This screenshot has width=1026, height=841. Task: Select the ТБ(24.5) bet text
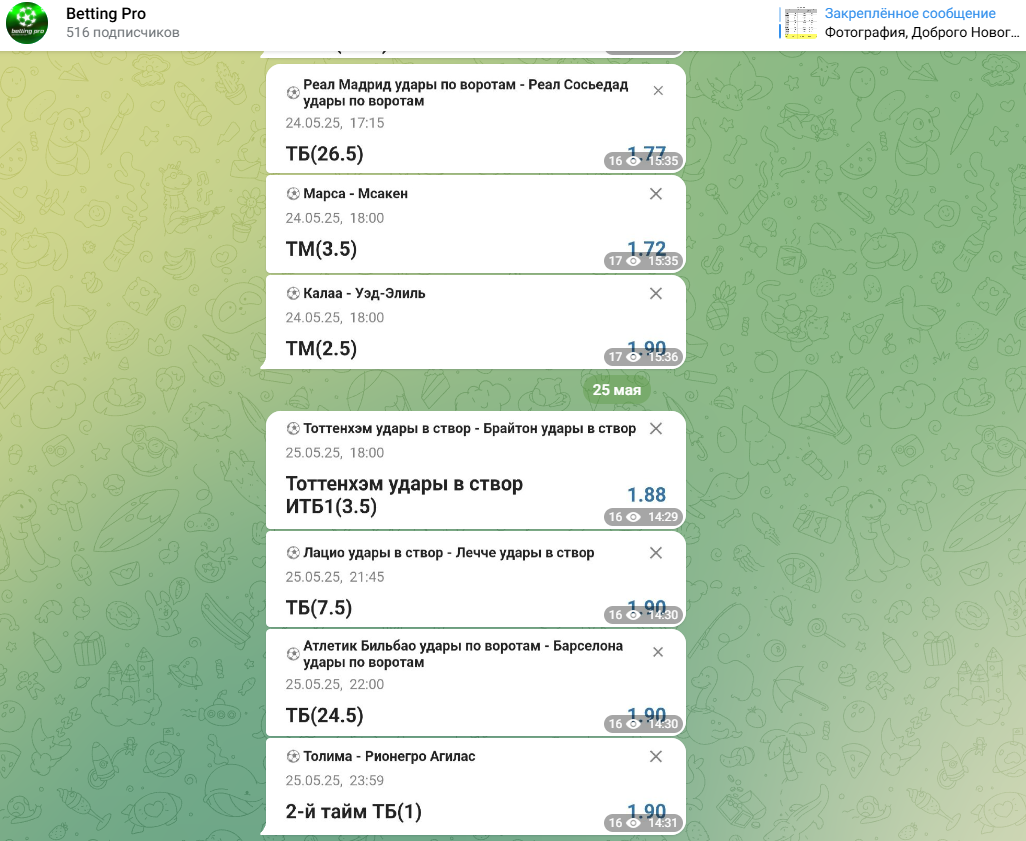325,715
